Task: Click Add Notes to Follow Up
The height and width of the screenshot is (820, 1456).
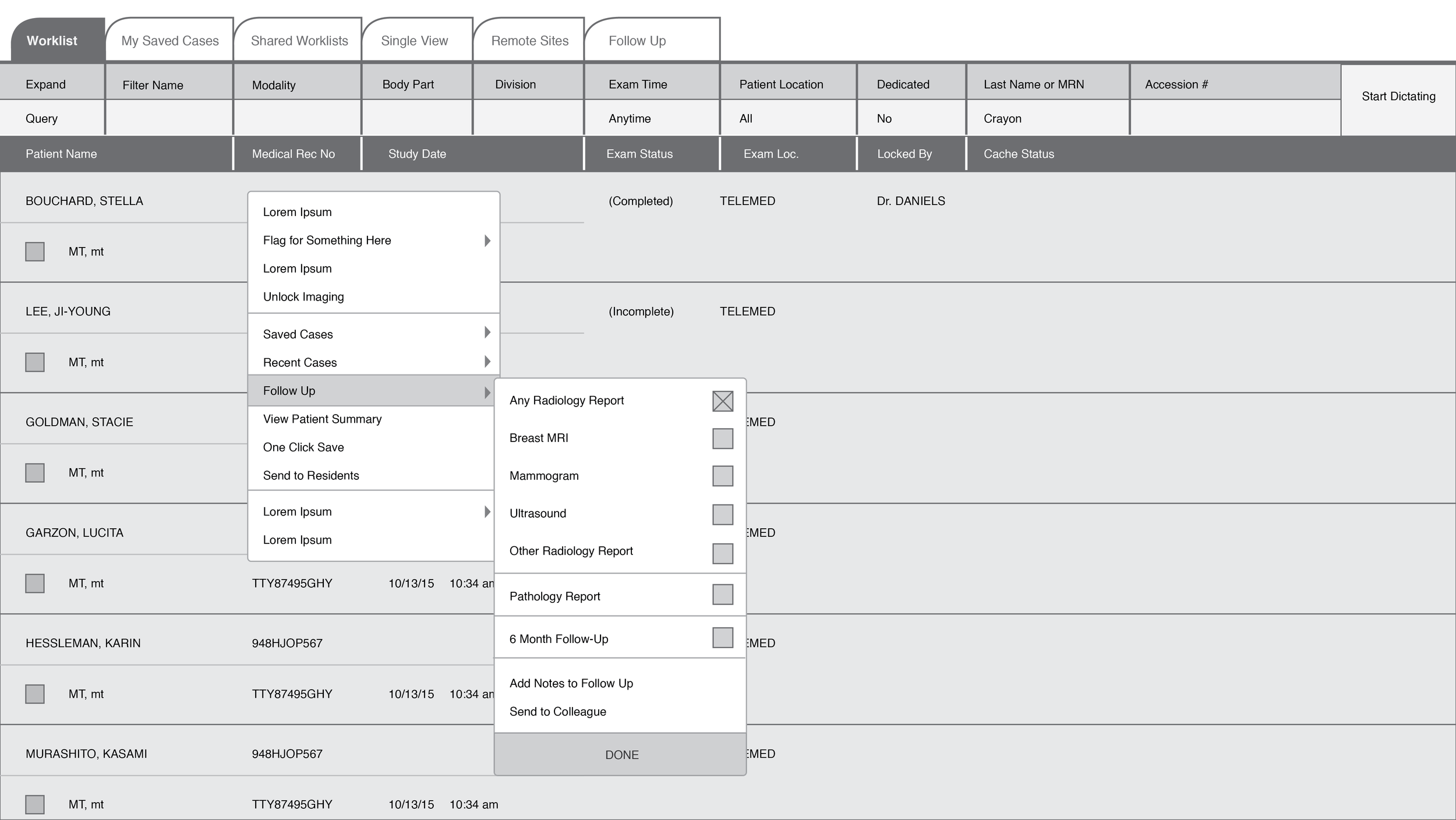Action: pos(620,683)
